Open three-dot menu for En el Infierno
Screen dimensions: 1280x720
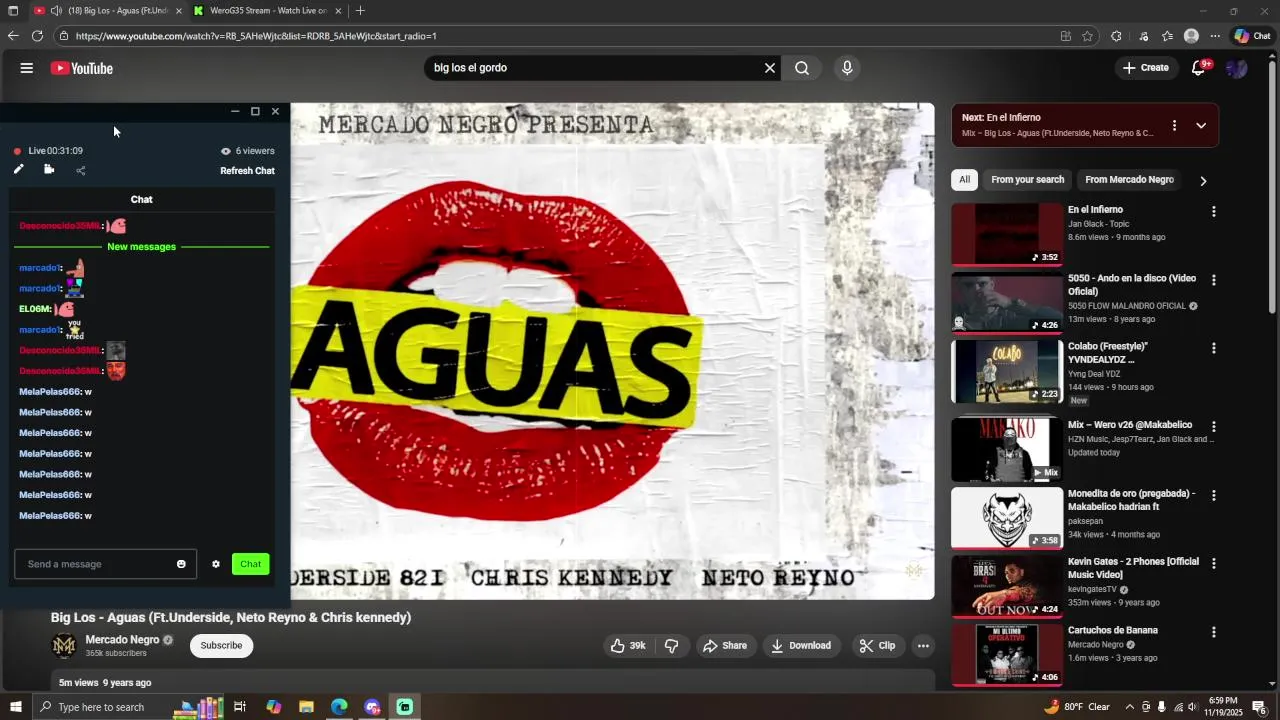pos(1214,212)
